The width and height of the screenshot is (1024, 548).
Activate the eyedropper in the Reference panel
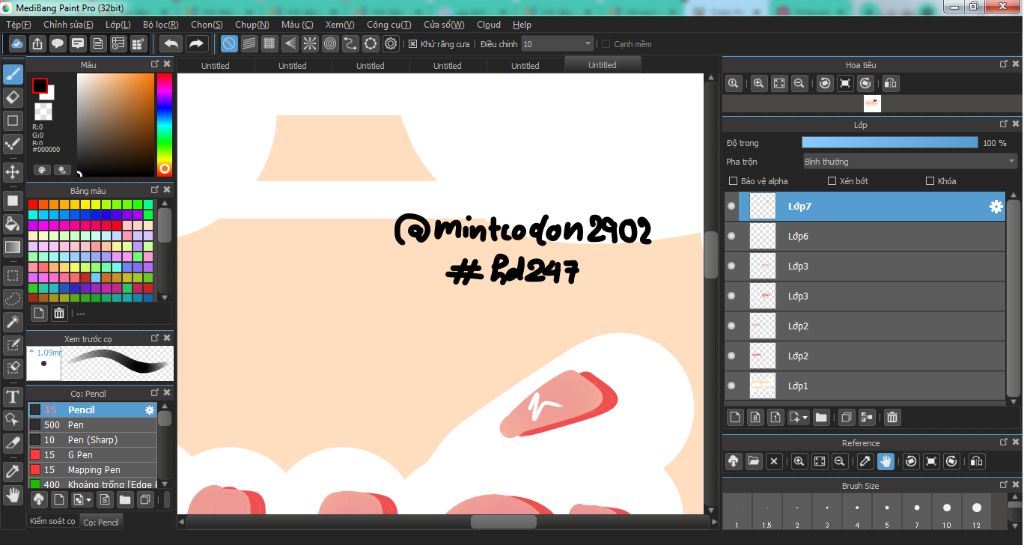click(x=865, y=461)
